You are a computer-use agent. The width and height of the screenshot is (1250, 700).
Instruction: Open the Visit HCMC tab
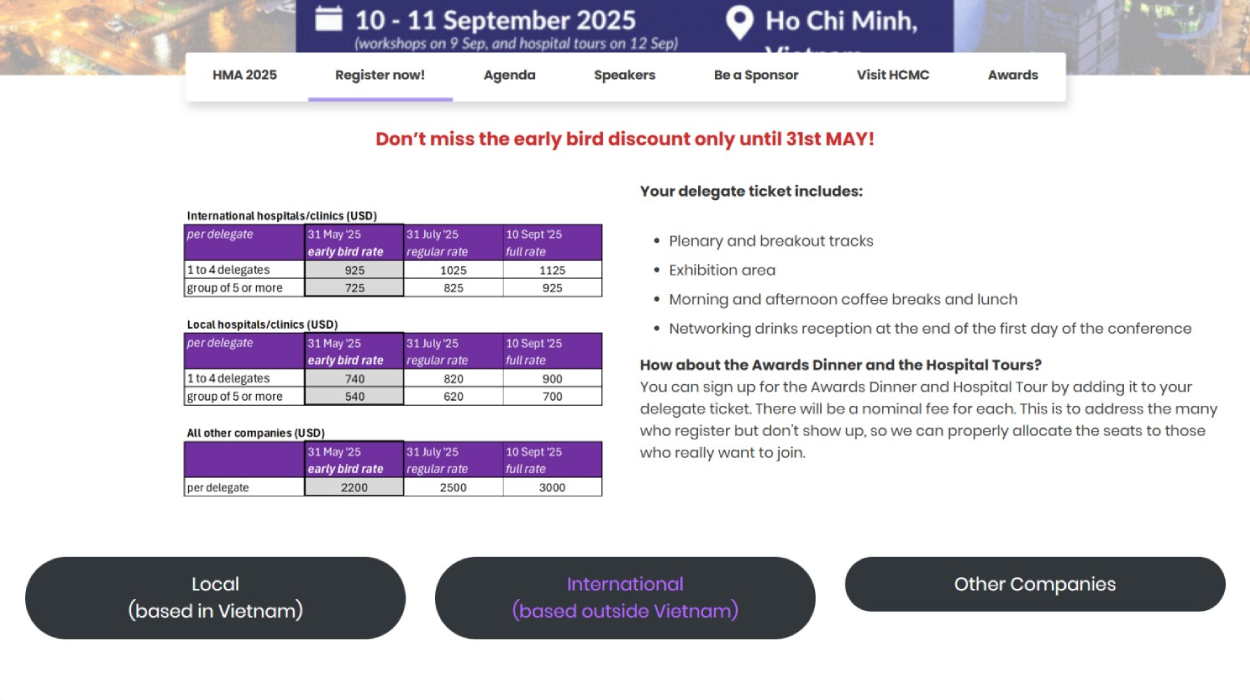[x=892, y=75]
